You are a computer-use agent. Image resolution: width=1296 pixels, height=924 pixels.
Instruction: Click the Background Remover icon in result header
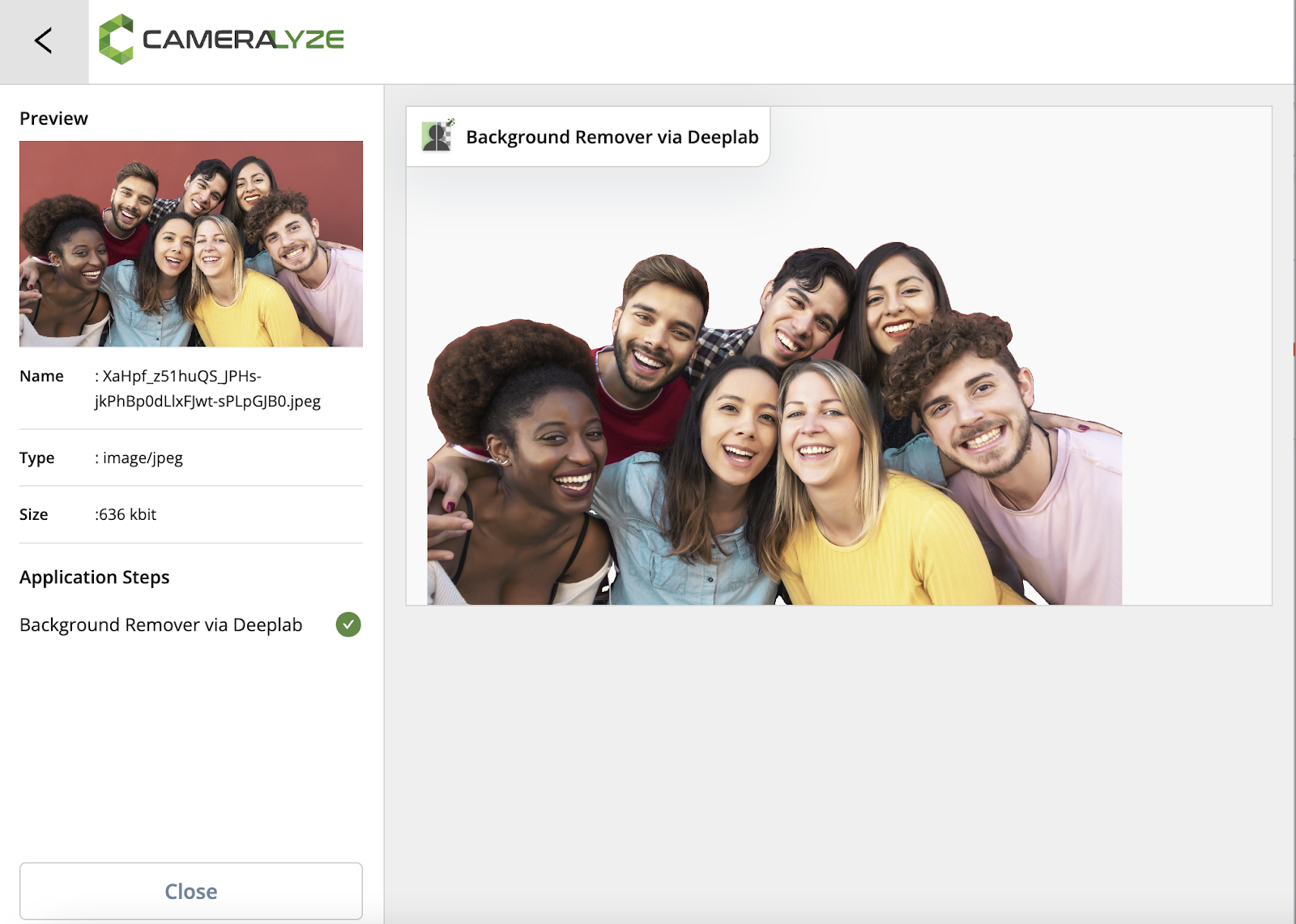coord(438,135)
